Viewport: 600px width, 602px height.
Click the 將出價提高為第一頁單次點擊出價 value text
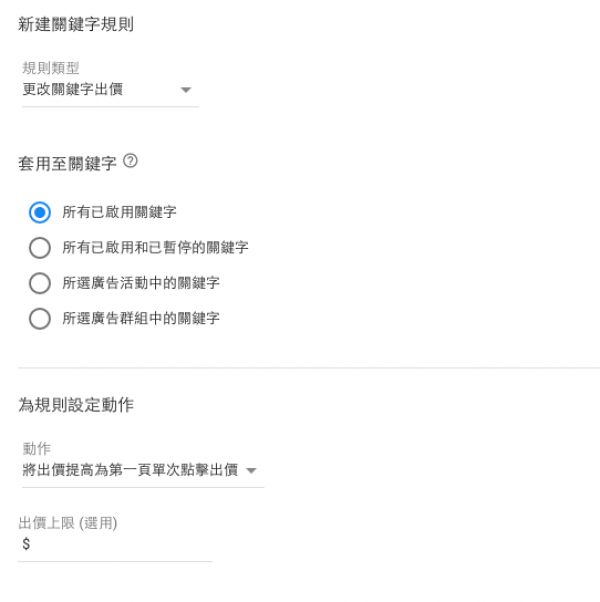(130, 470)
